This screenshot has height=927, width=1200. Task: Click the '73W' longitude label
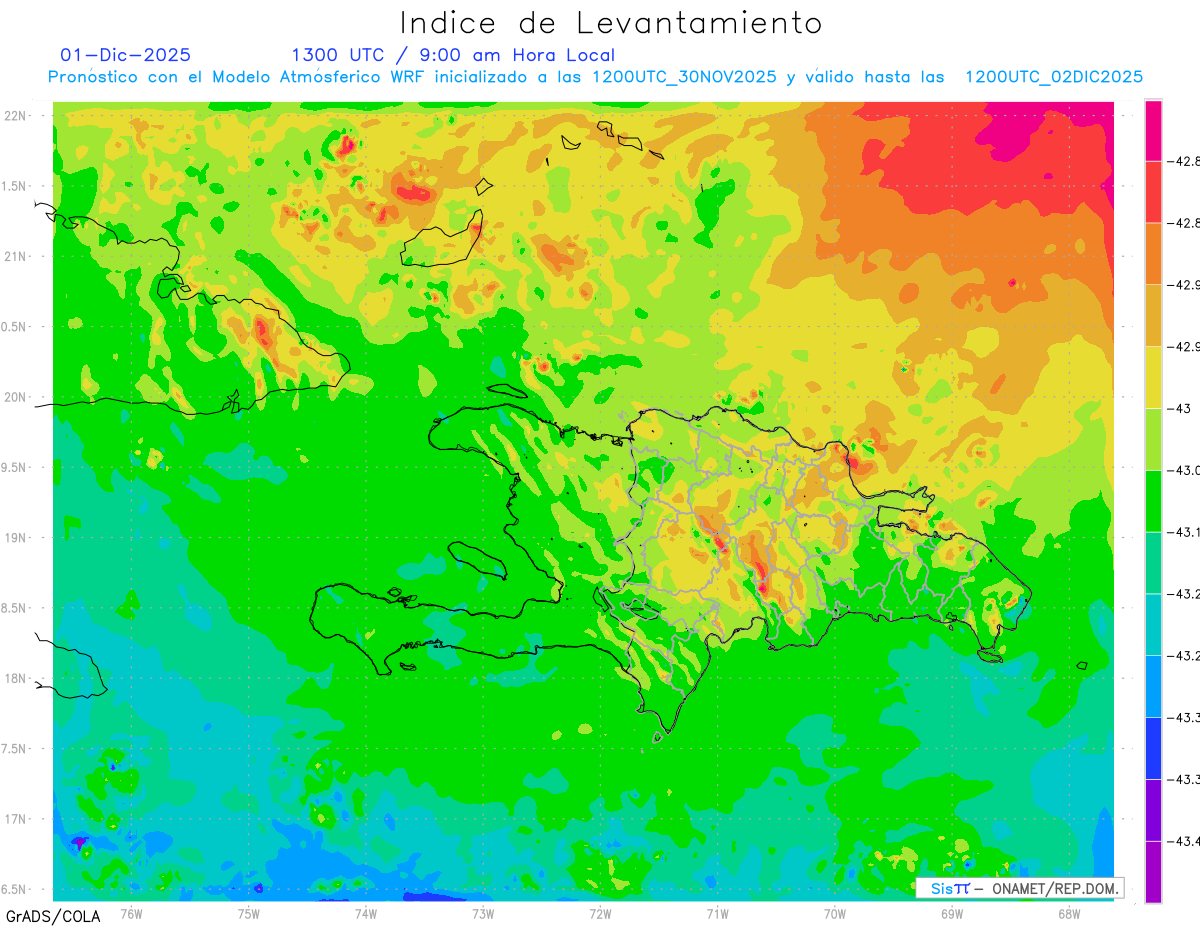pyautogui.click(x=483, y=913)
